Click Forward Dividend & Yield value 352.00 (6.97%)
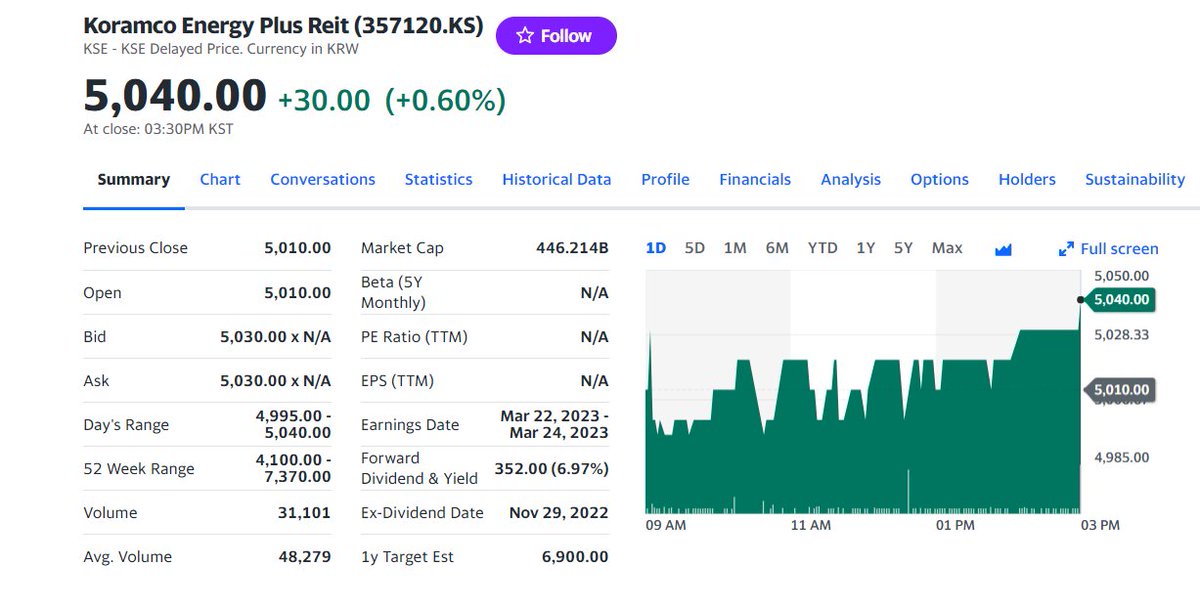This screenshot has height=609, width=1200. pyautogui.click(x=551, y=469)
